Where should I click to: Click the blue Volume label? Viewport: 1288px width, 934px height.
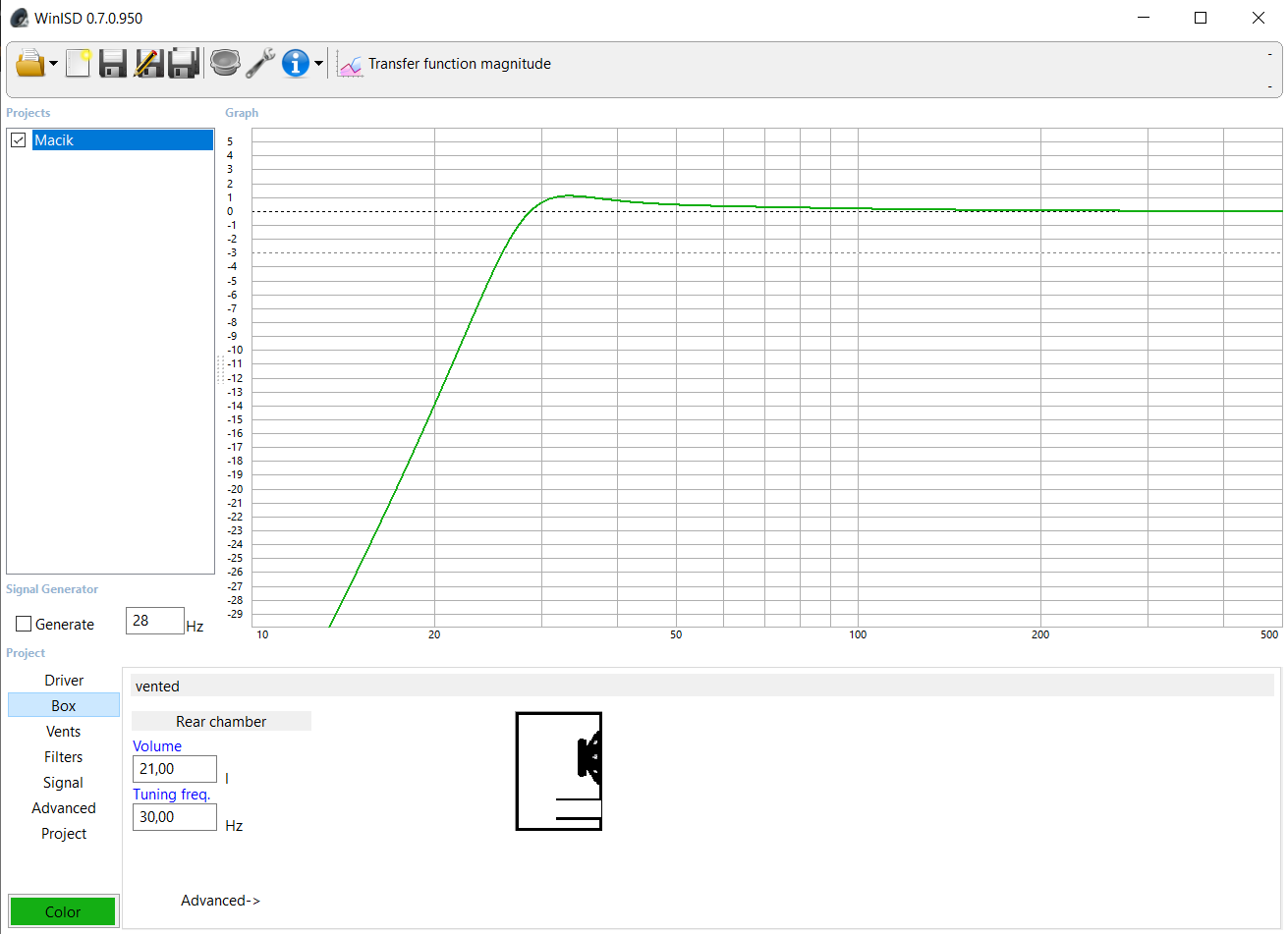coord(157,746)
